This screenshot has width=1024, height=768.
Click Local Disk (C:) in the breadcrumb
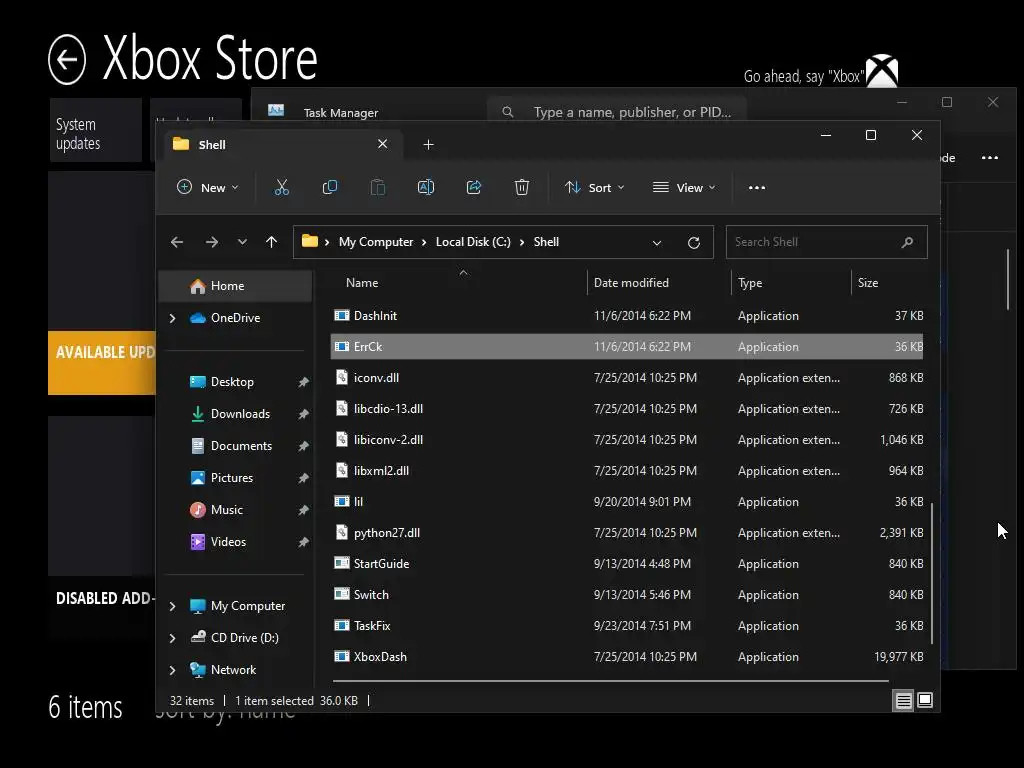tap(473, 242)
